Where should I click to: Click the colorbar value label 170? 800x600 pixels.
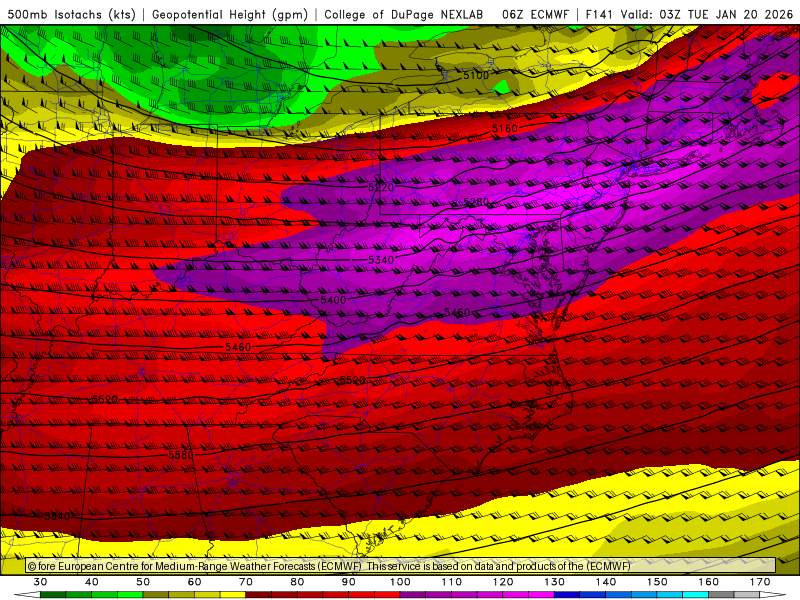coord(760,582)
